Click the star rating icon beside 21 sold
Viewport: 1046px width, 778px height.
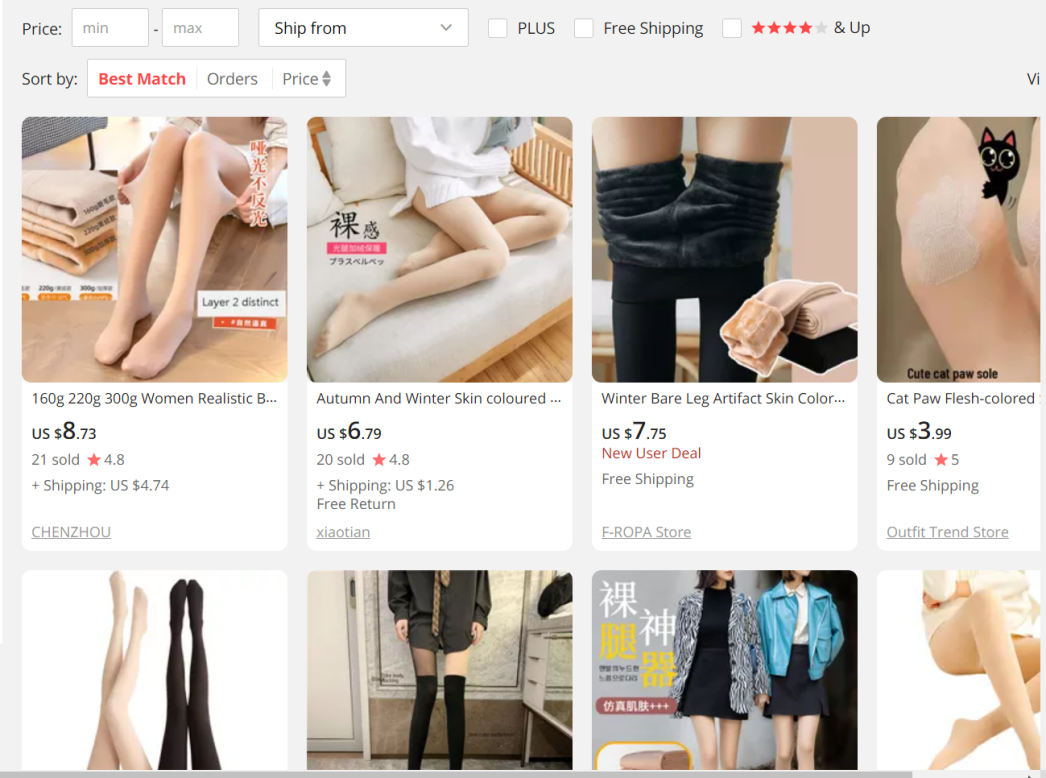click(94, 460)
